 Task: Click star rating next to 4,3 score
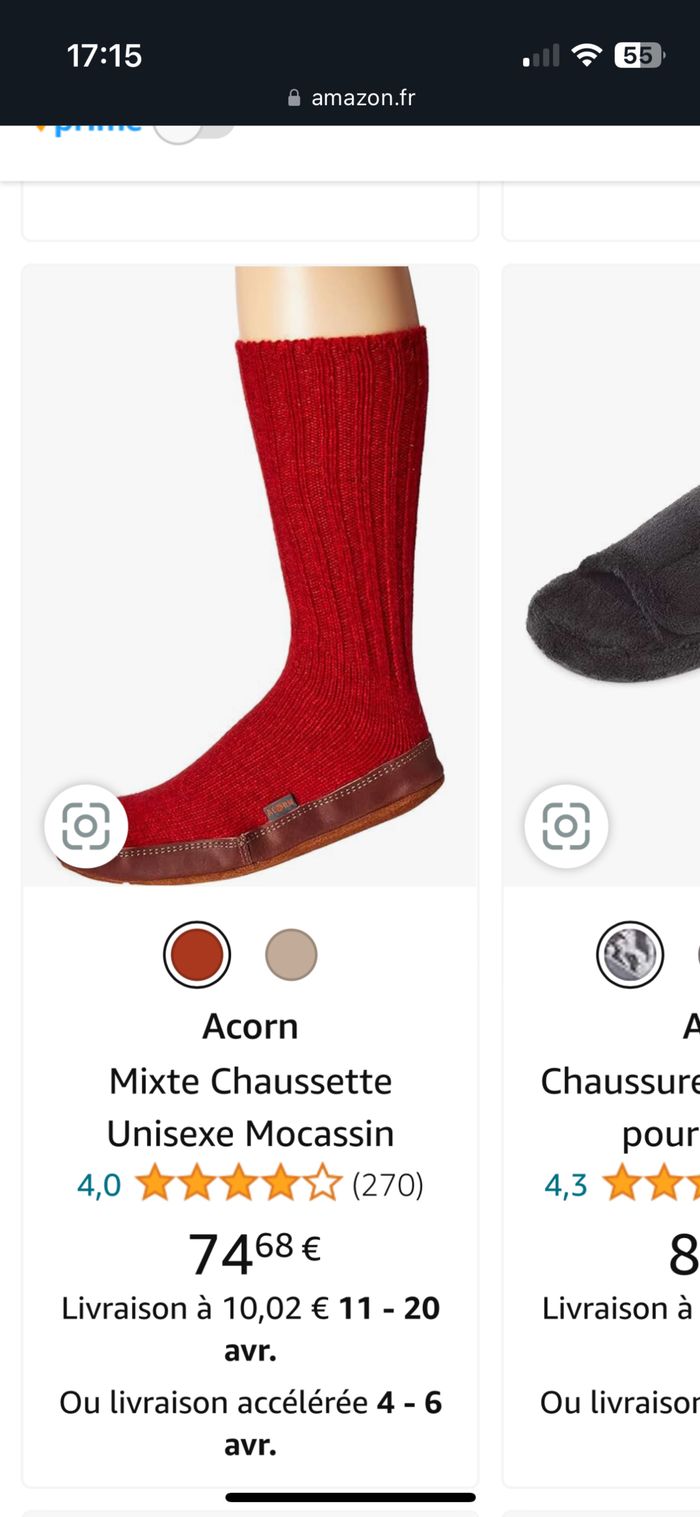pyautogui.click(x=650, y=1185)
